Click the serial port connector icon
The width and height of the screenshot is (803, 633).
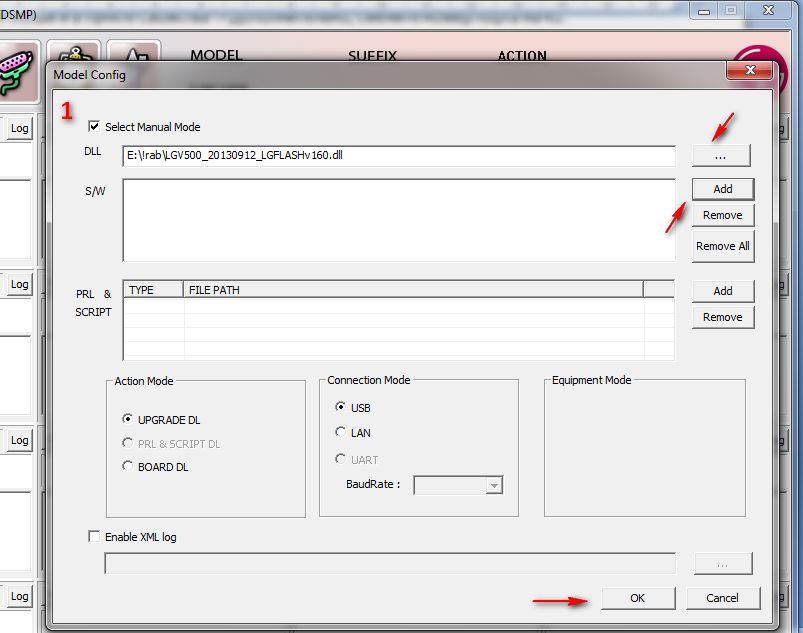tap(16, 72)
